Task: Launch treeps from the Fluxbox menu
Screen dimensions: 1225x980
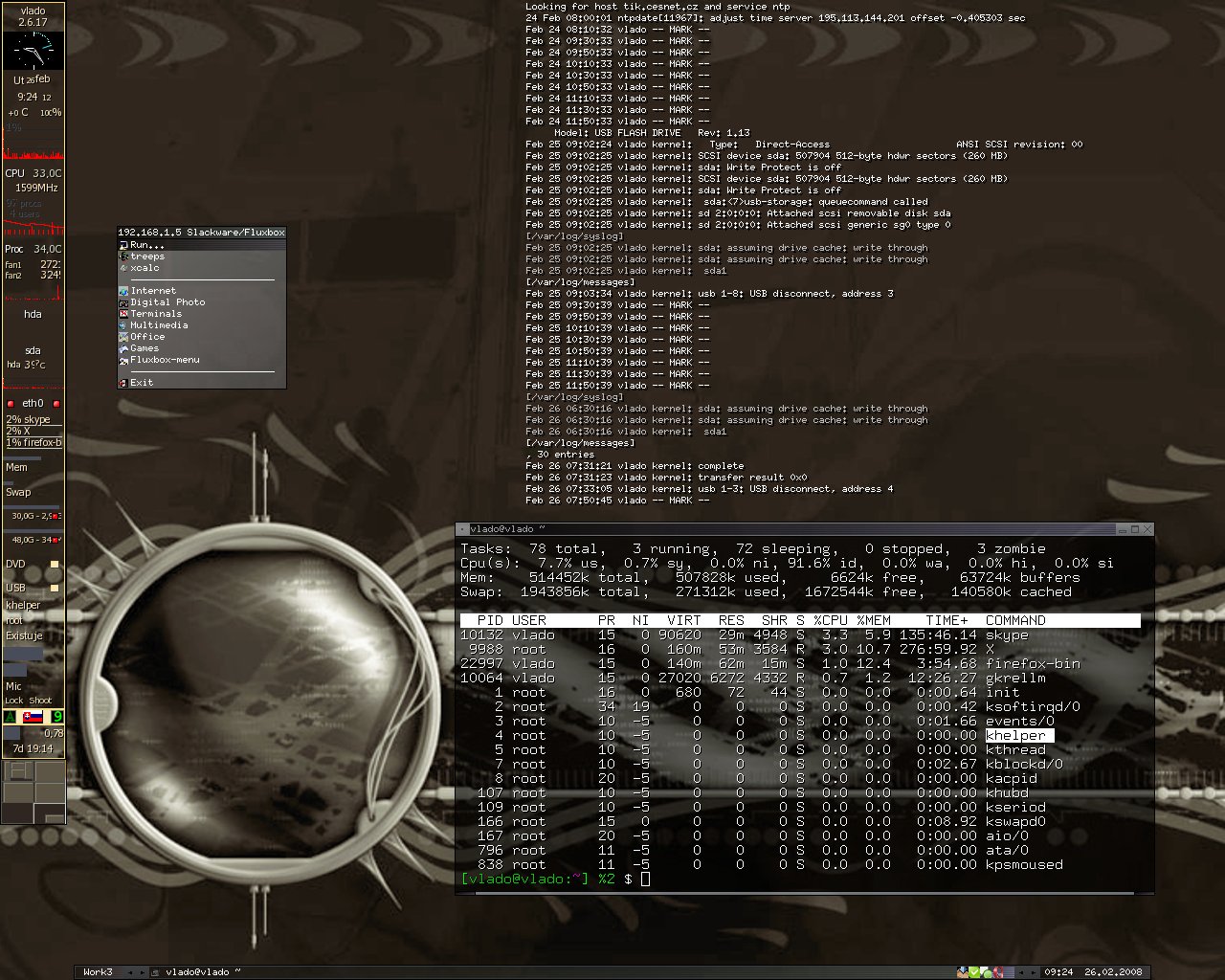Action: (201, 256)
